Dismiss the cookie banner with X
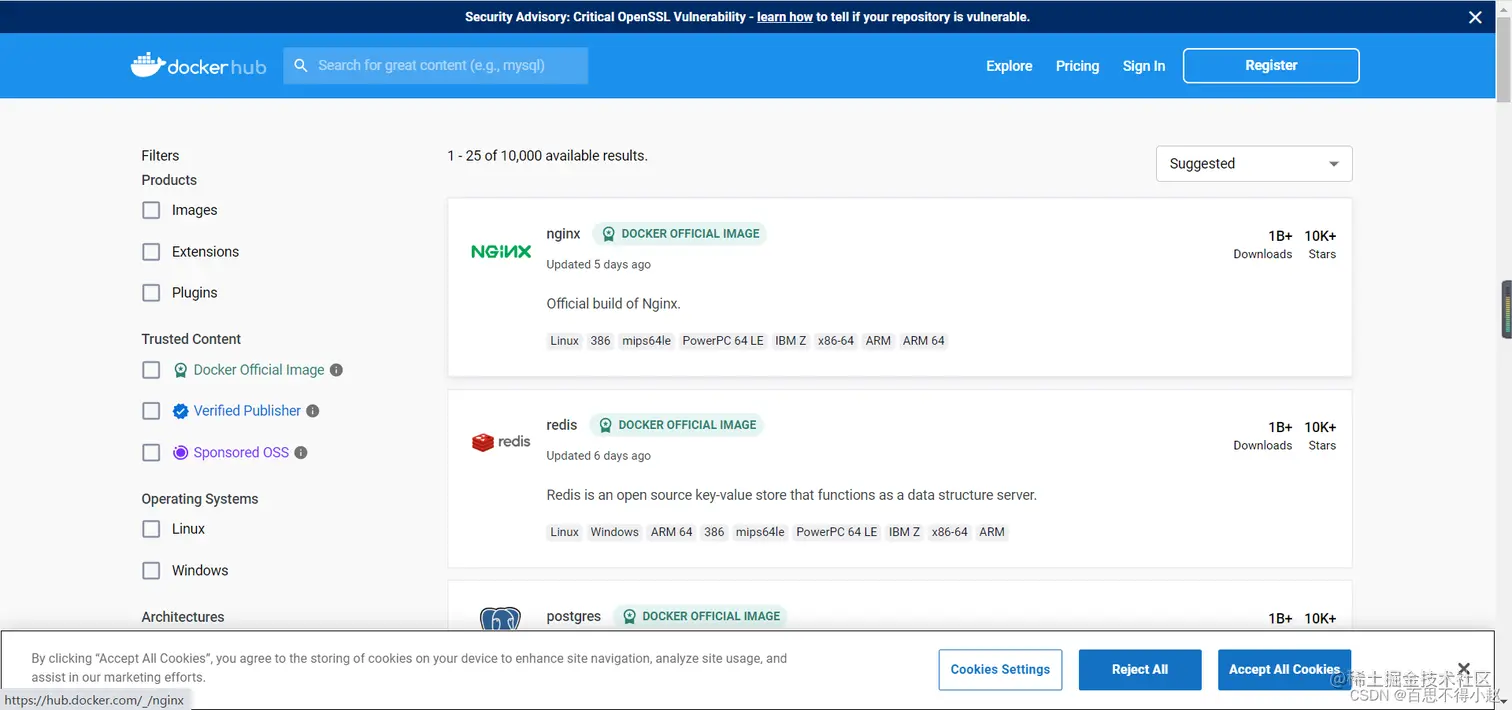1512x710 pixels. (1464, 669)
